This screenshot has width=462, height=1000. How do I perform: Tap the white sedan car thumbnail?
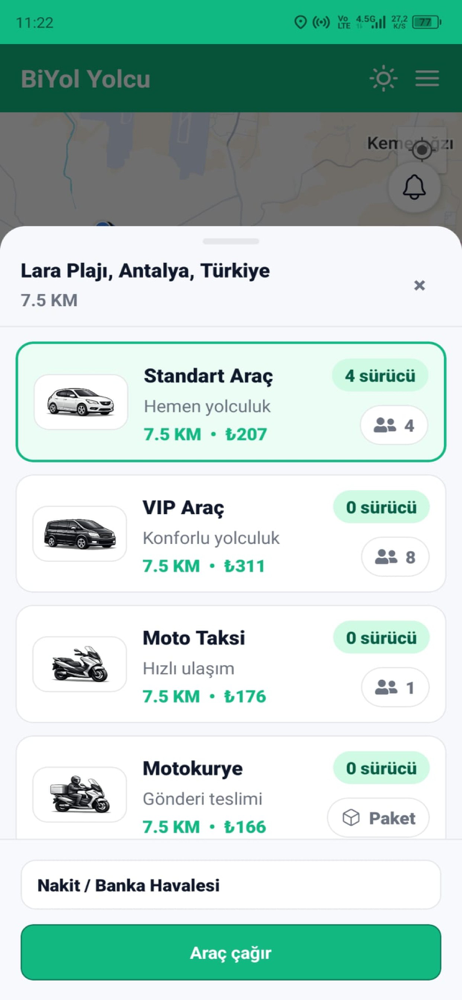[x=81, y=402]
